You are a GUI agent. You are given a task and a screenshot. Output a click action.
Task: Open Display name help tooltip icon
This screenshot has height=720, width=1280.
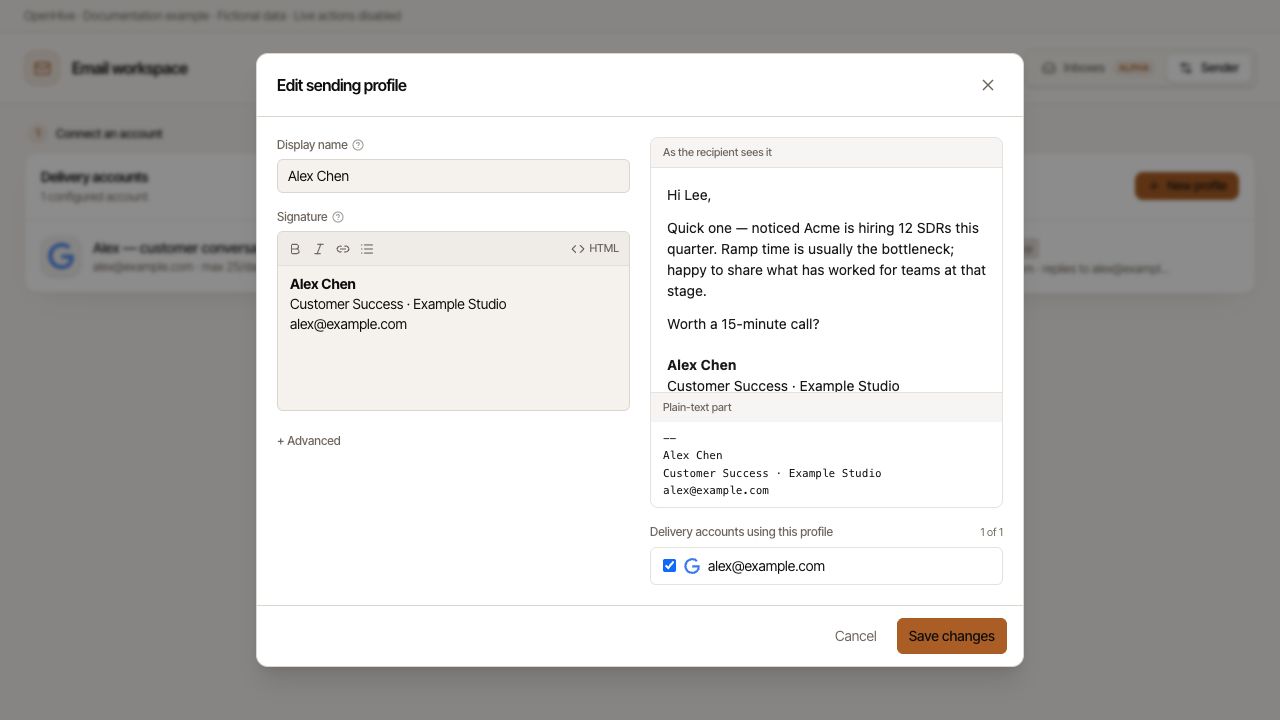[358, 145]
